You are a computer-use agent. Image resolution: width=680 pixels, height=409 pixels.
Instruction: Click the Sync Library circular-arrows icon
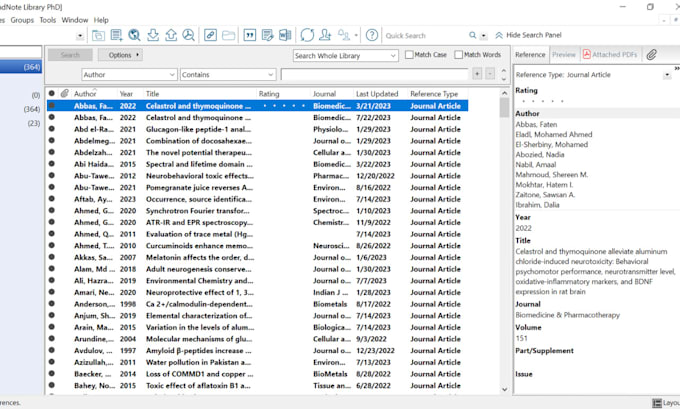point(307,35)
